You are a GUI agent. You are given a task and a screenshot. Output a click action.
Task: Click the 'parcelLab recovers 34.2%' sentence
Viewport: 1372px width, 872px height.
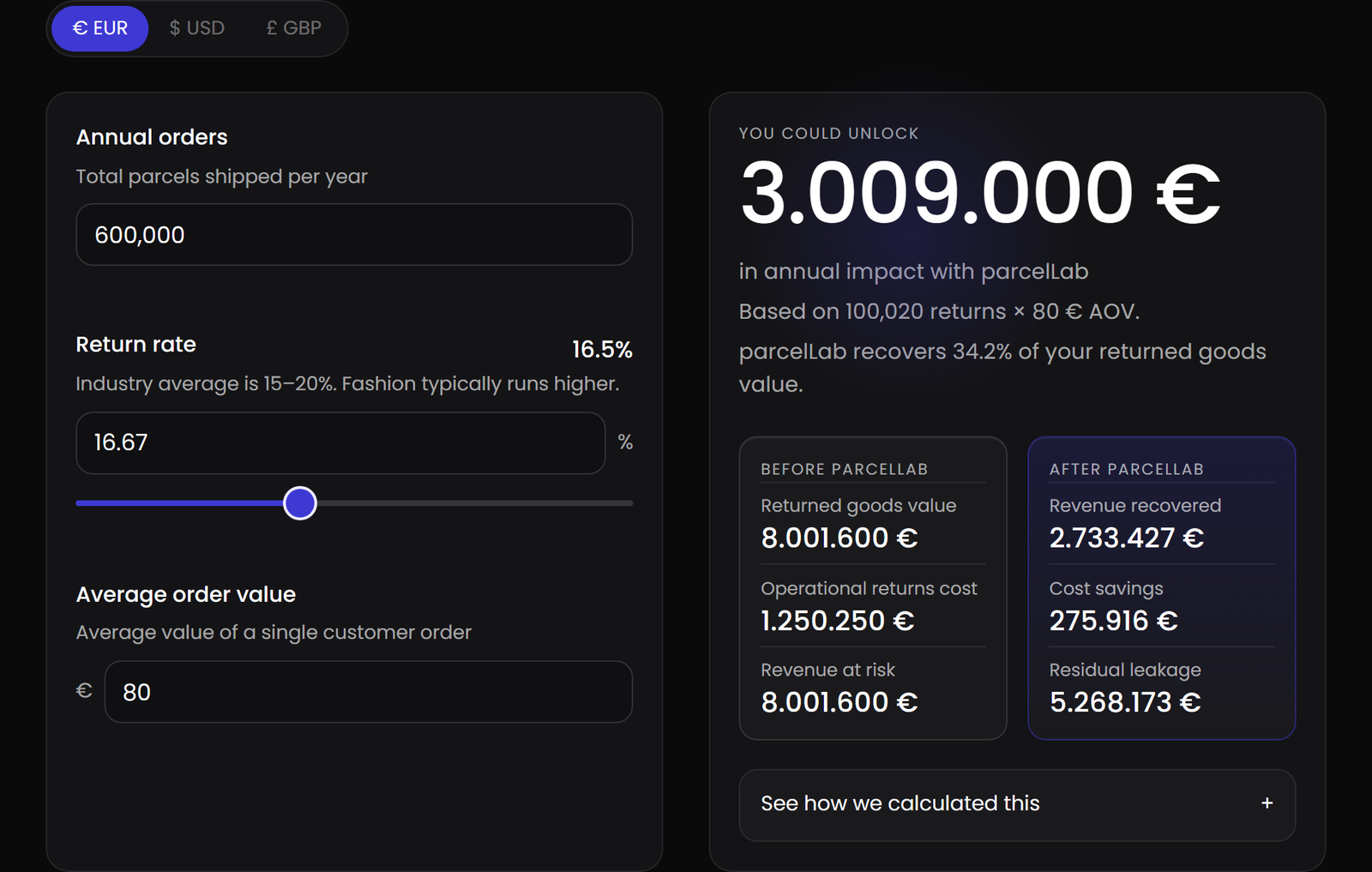1002,367
